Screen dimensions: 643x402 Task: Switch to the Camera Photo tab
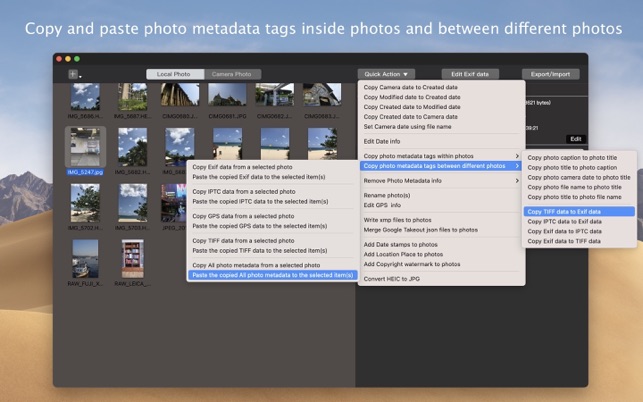pyautogui.click(x=232, y=74)
